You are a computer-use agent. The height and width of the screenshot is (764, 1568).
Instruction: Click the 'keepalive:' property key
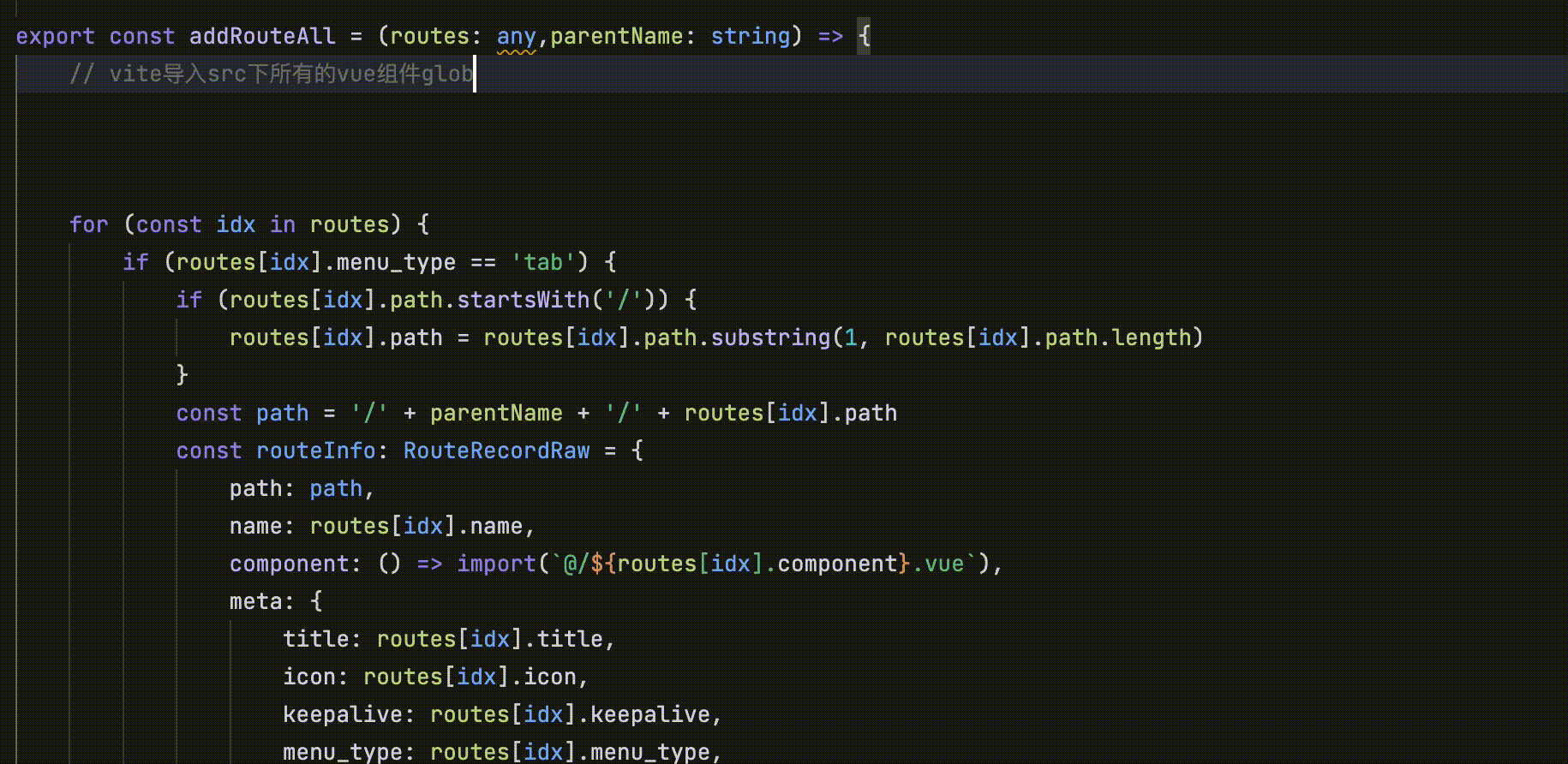349,714
